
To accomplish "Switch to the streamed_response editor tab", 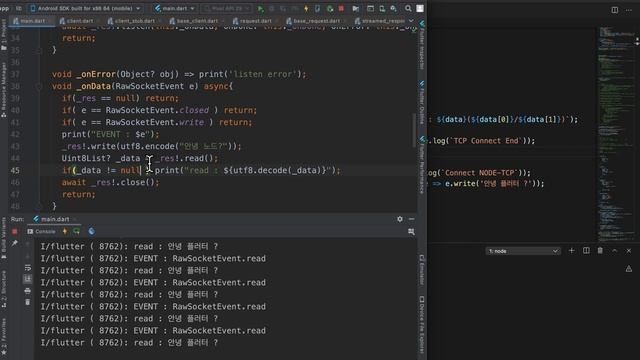I will pos(380,21).
